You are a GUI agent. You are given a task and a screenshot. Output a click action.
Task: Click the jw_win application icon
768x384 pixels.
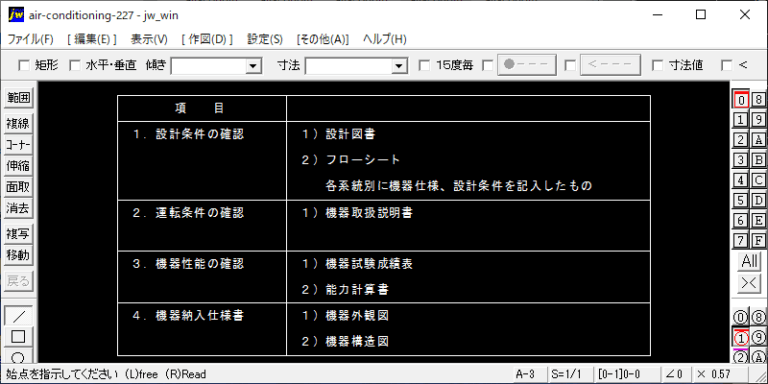tap(16, 15)
